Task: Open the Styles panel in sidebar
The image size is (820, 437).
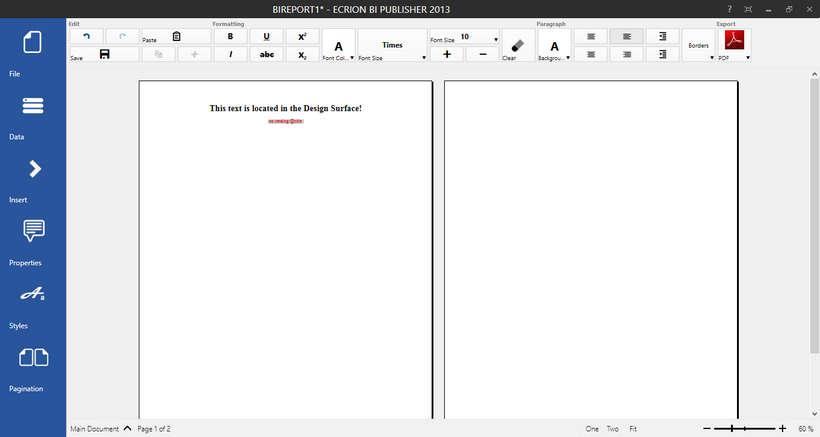Action: [x=33, y=294]
